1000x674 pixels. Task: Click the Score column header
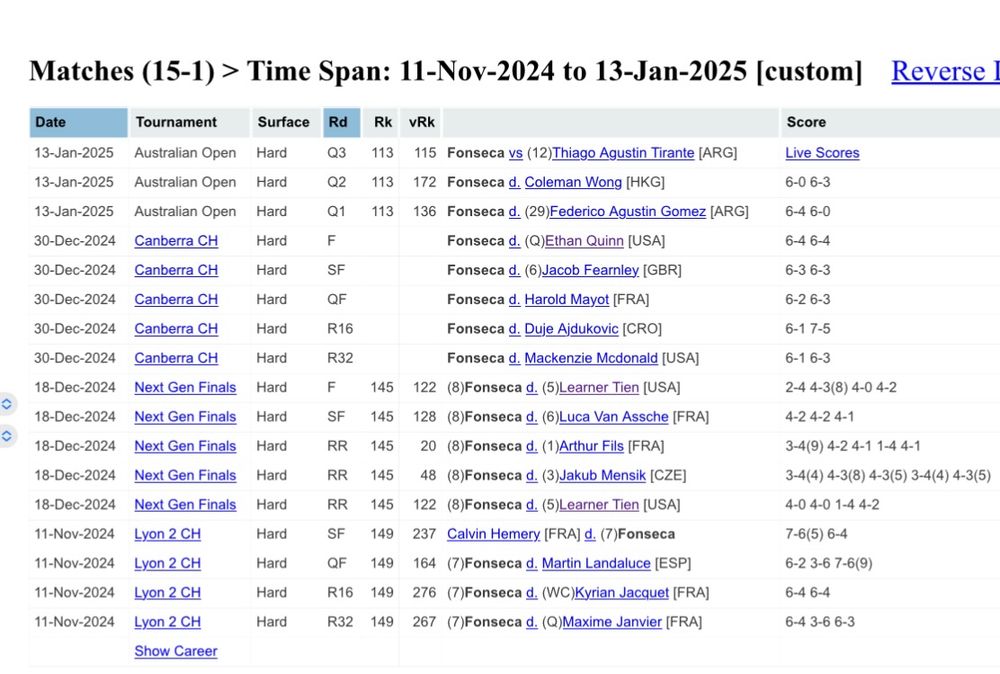point(890,122)
